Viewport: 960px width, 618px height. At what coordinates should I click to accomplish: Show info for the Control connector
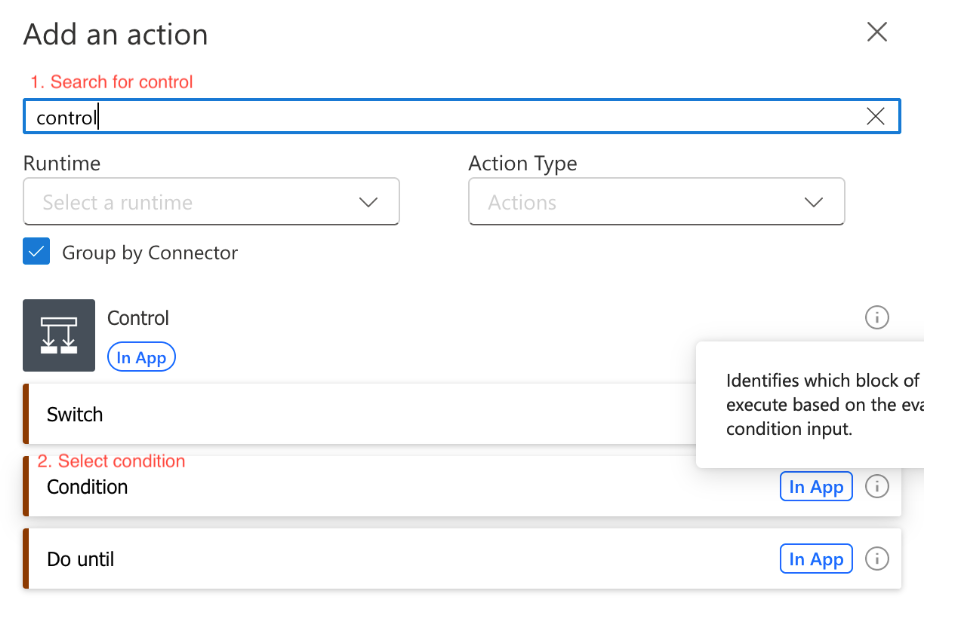[x=876, y=318]
